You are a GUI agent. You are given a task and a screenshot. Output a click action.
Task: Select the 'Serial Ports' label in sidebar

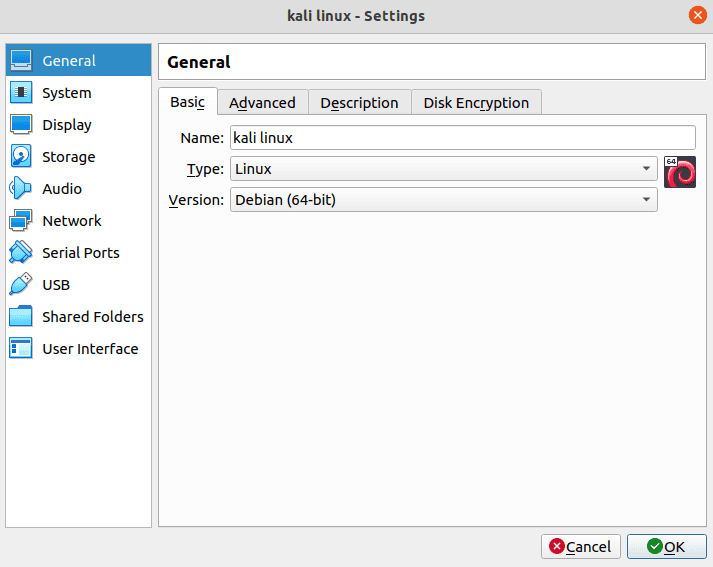pos(81,253)
